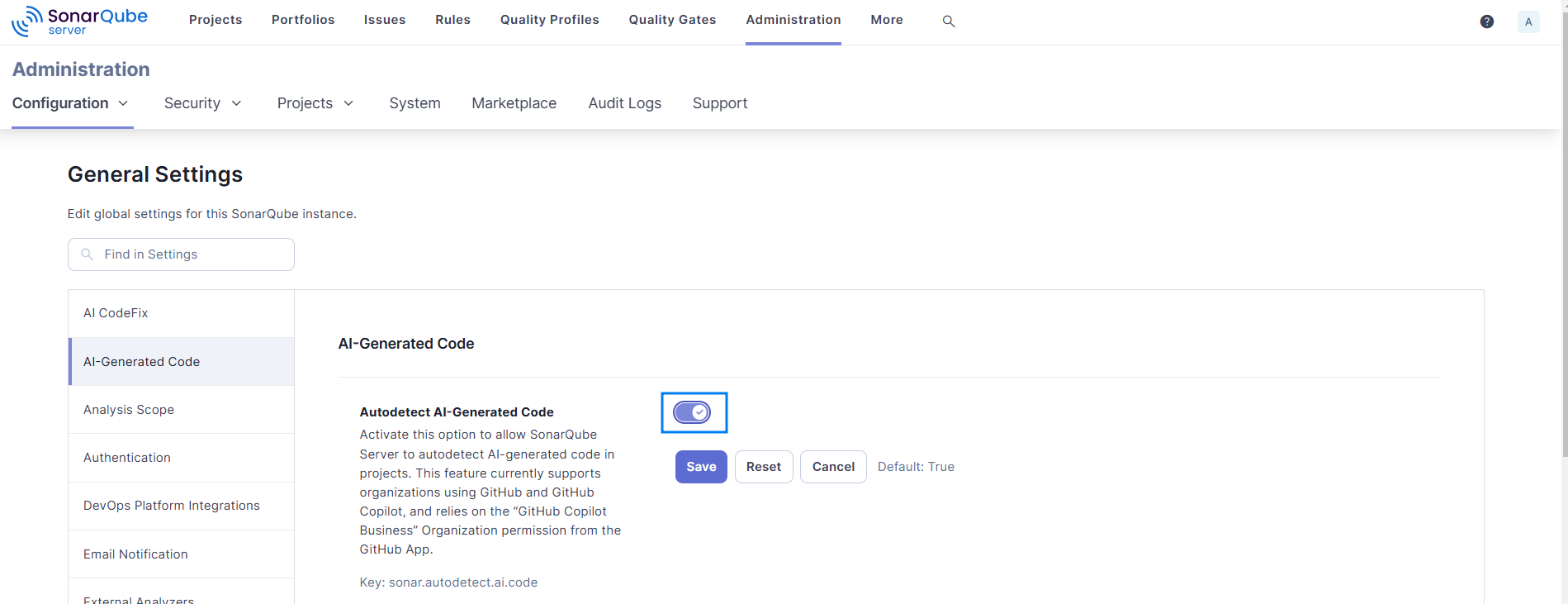
Task: Click the Cancel button
Action: pyautogui.click(x=833, y=467)
